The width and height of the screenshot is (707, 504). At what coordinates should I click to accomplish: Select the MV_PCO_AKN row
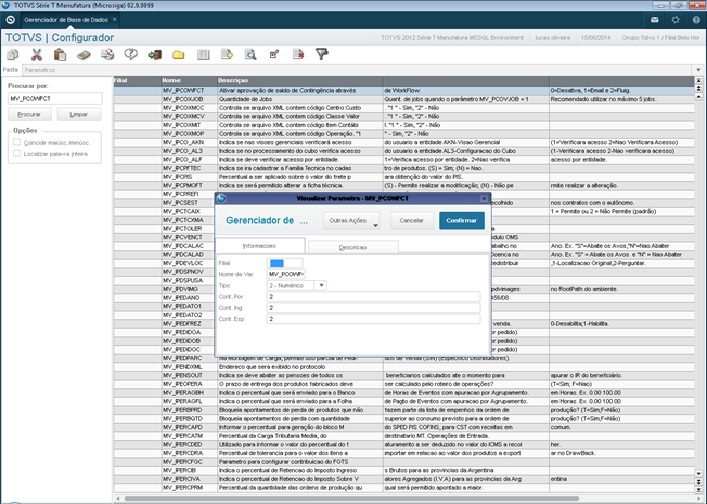pos(404,142)
